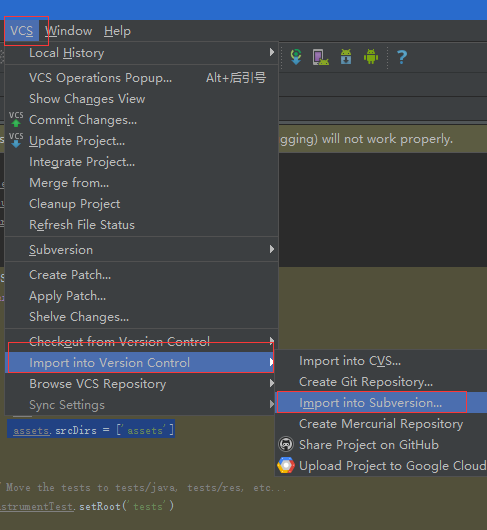The width and height of the screenshot is (487, 530).
Task: Click Sync Settings submenu arrow
Action: click(271, 404)
